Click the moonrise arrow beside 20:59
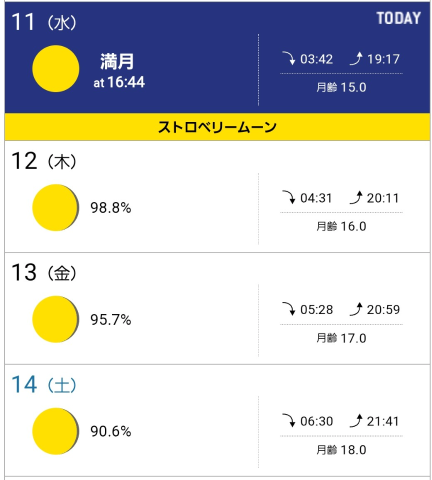 click(x=356, y=309)
